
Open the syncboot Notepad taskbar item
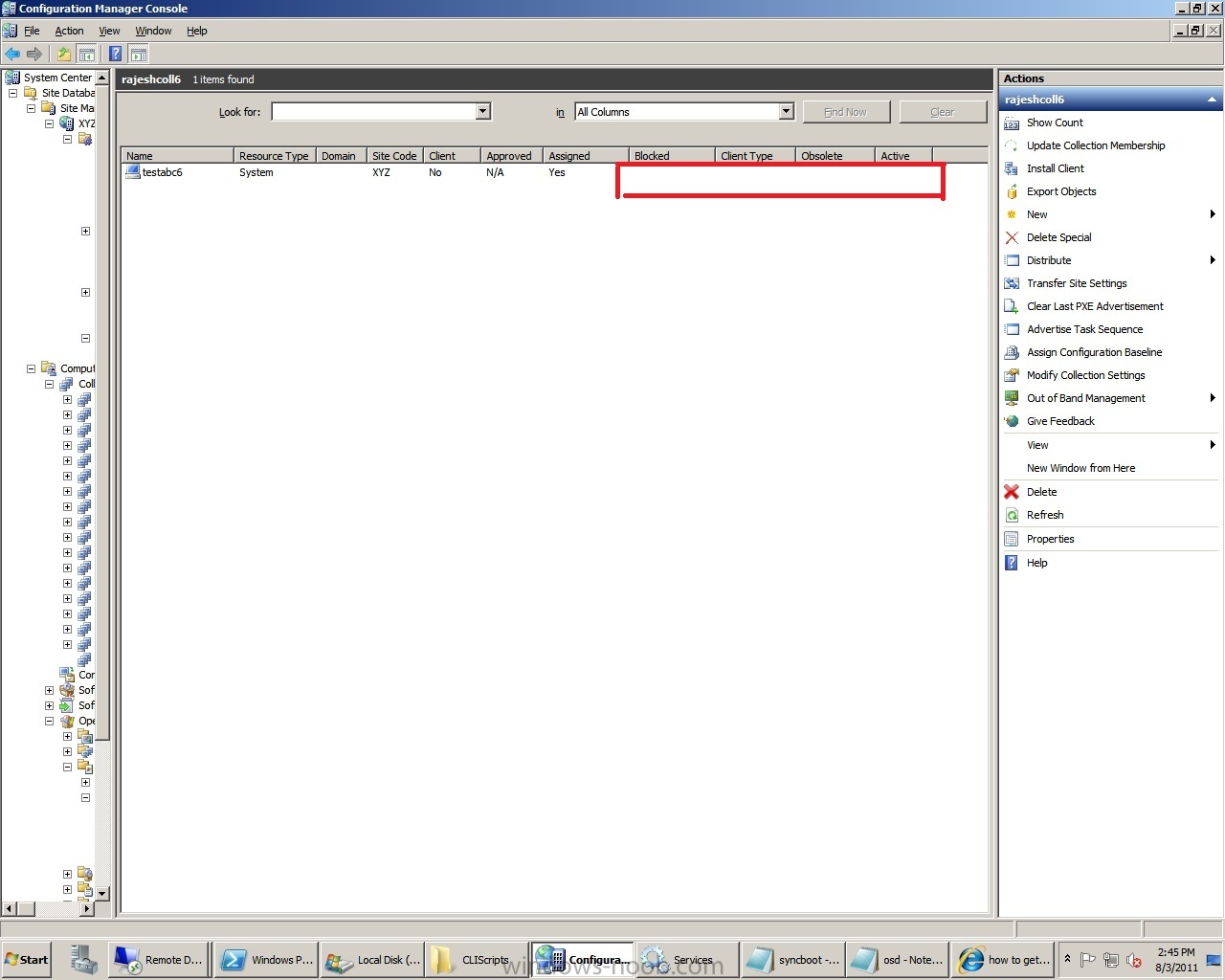click(x=793, y=960)
